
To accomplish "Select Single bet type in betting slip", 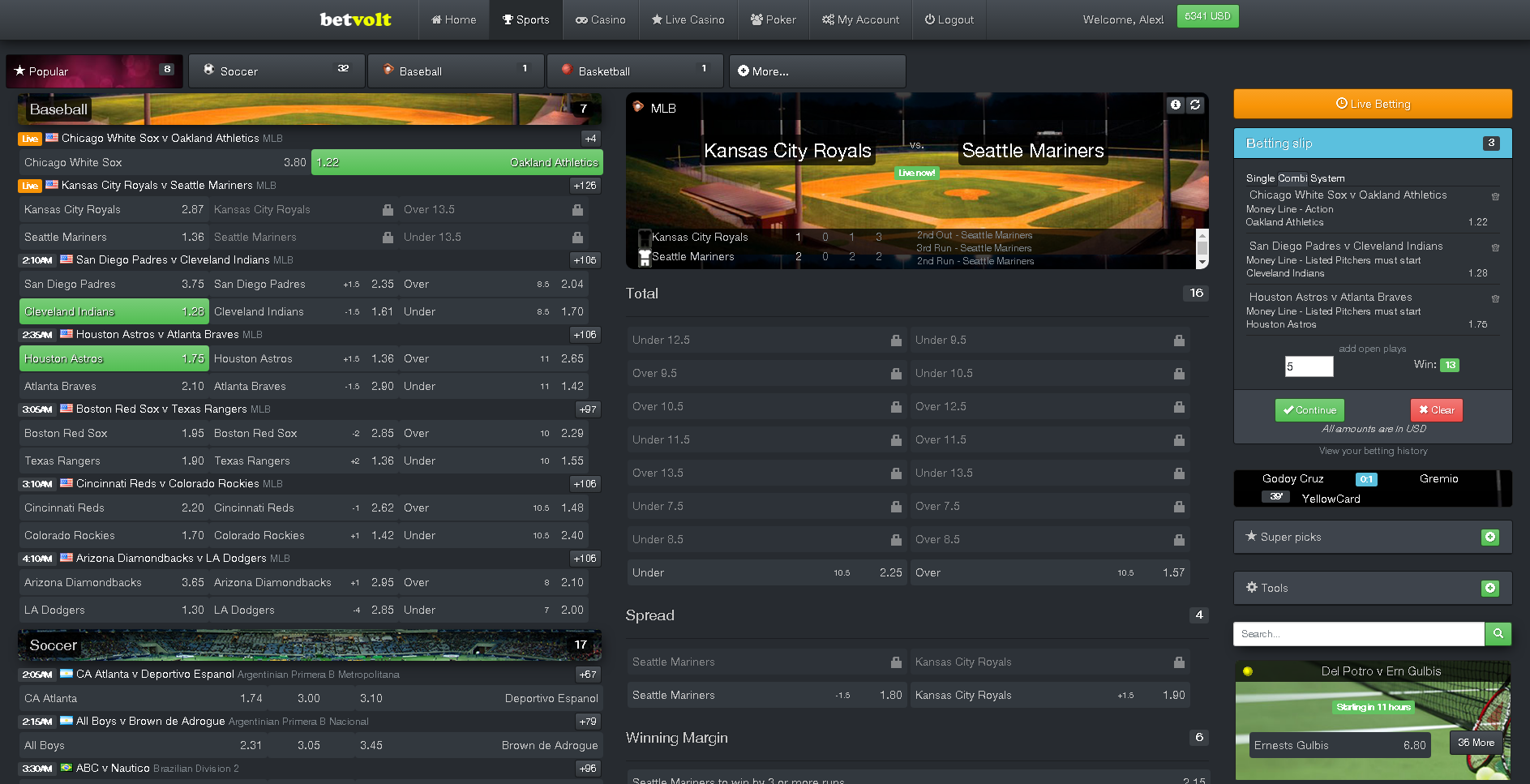I will pyautogui.click(x=1260, y=178).
